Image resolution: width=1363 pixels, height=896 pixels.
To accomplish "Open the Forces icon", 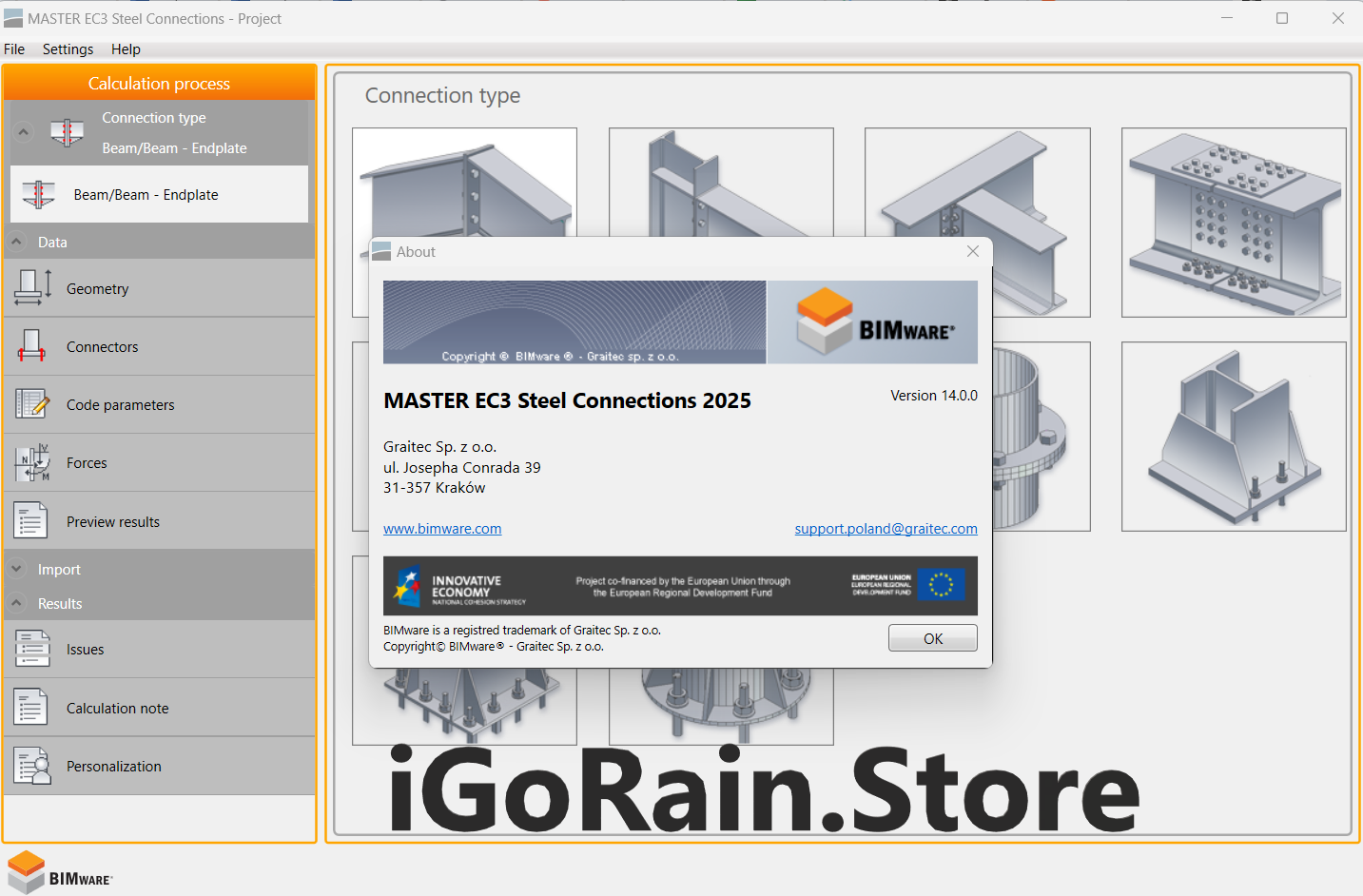I will 32,463.
